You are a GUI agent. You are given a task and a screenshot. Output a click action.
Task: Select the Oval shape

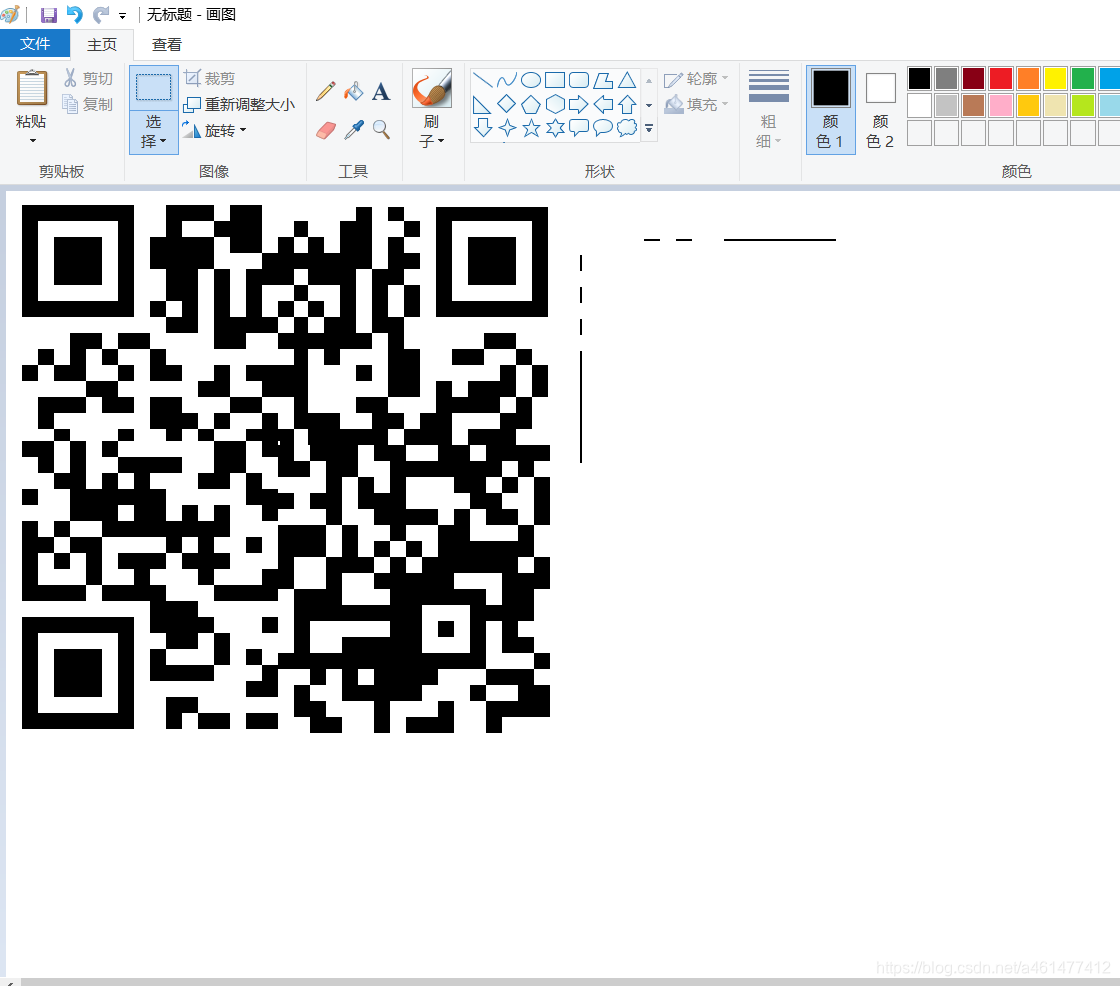coord(531,80)
